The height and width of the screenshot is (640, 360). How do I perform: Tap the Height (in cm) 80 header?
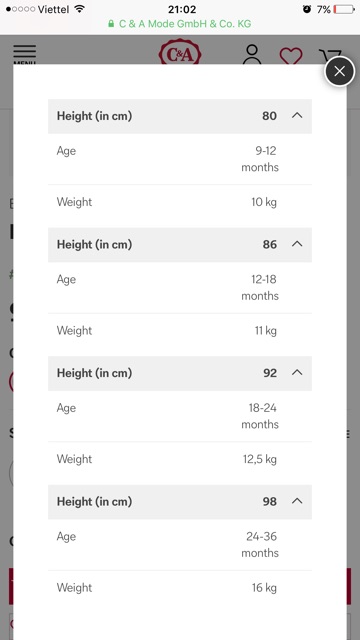pyautogui.click(x=180, y=116)
